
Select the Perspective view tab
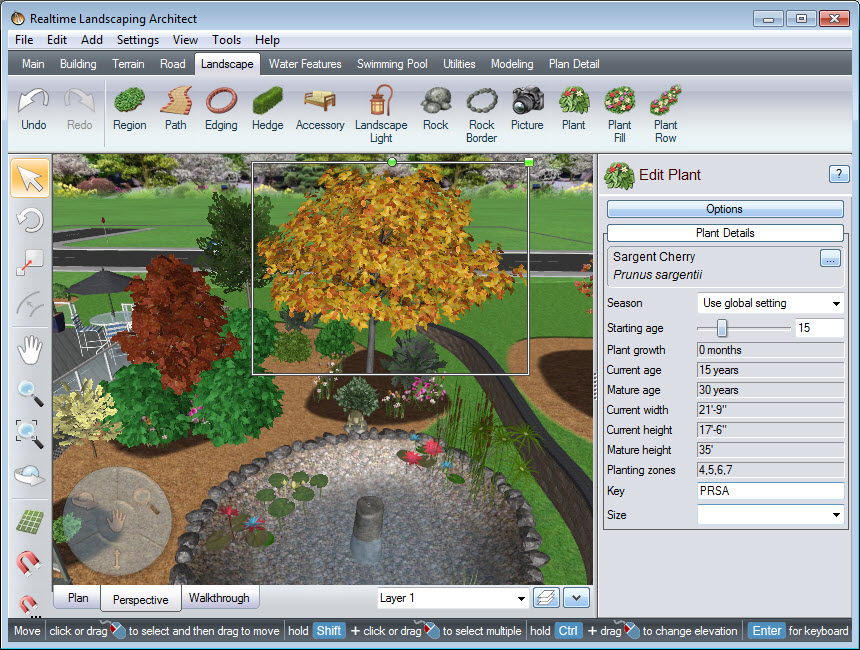[140, 600]
